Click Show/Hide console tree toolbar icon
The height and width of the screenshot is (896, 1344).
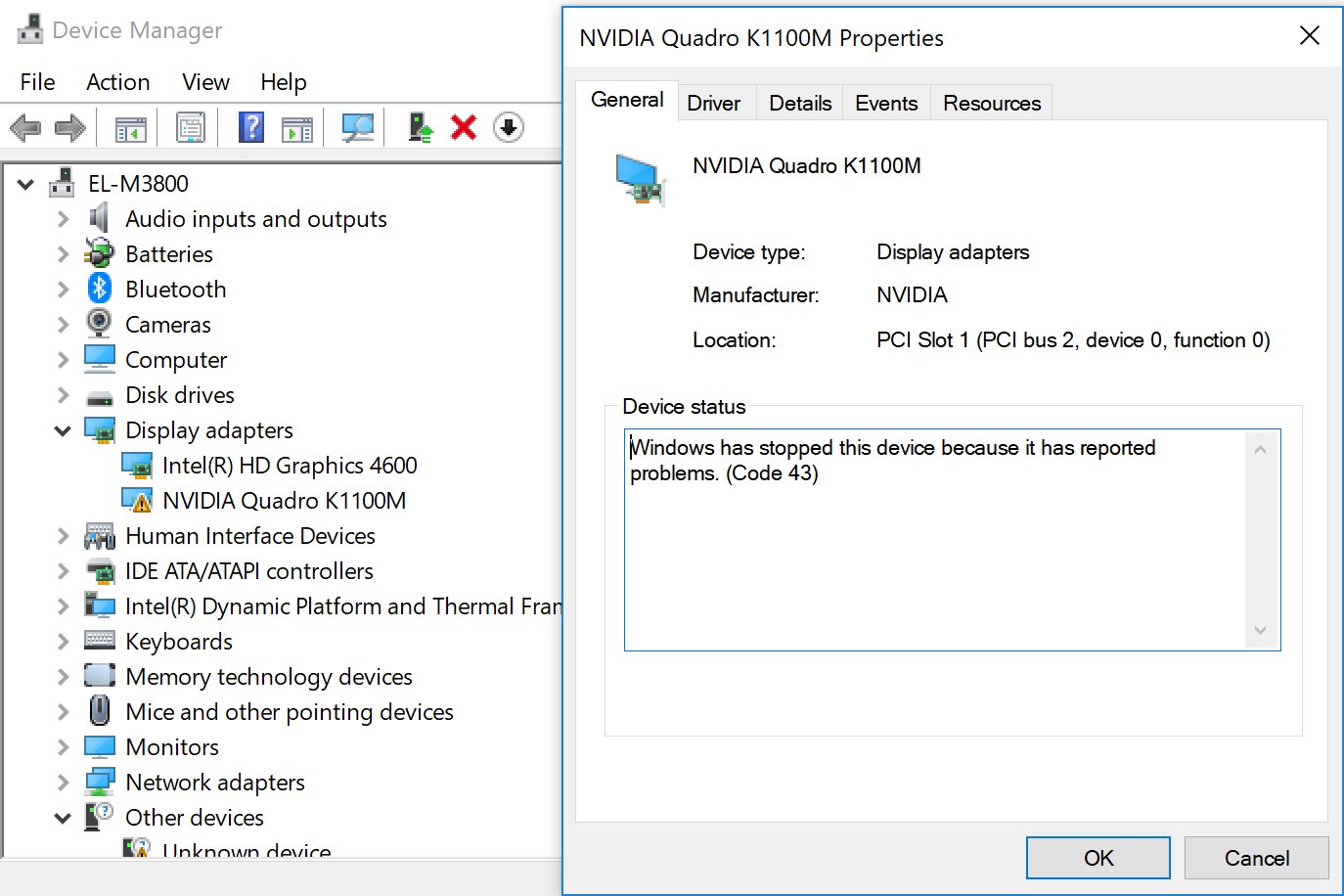click(131, 128)
